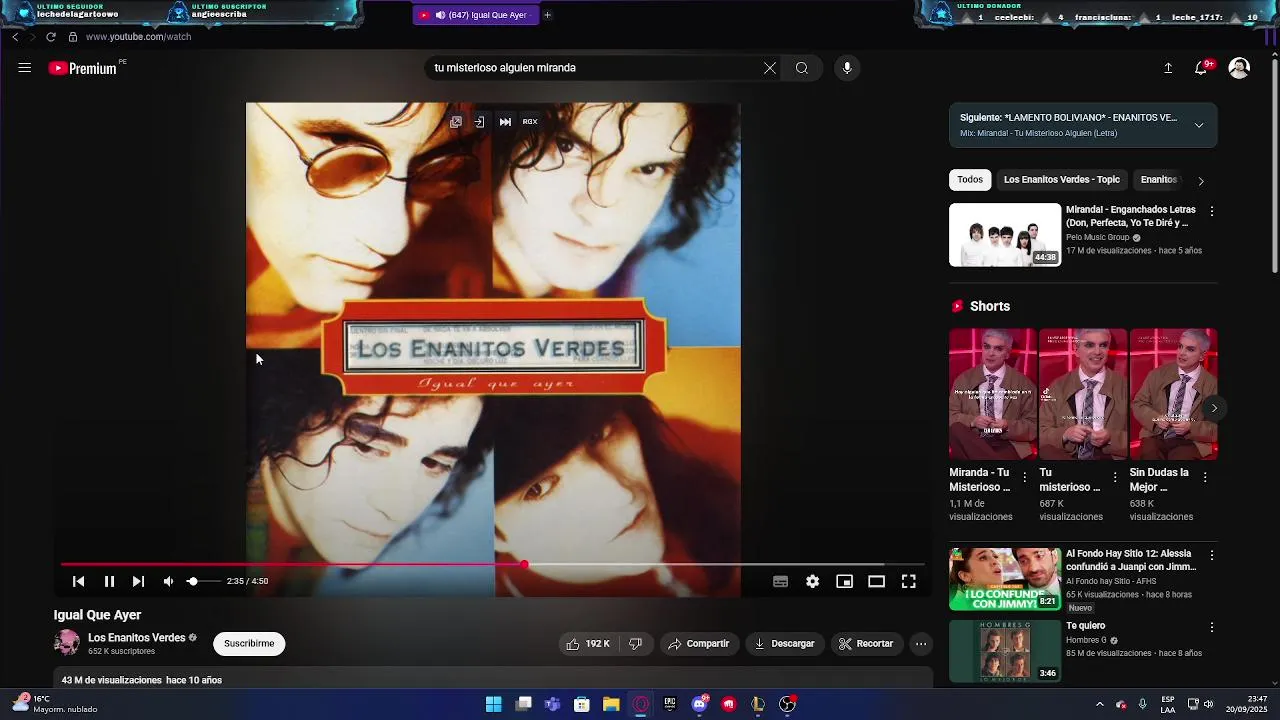The image size is (1280, 720).
Task: Go to previous video in player
Action: (x=78, y=581)
